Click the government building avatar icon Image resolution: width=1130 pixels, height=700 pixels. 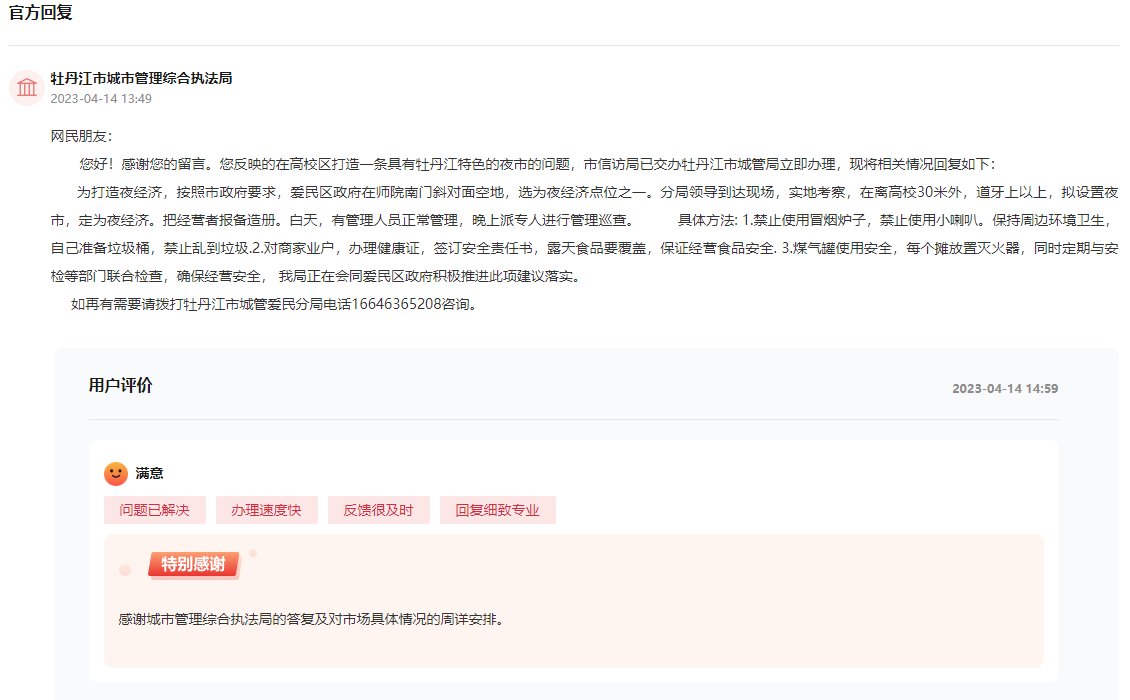tap(27, 88)
